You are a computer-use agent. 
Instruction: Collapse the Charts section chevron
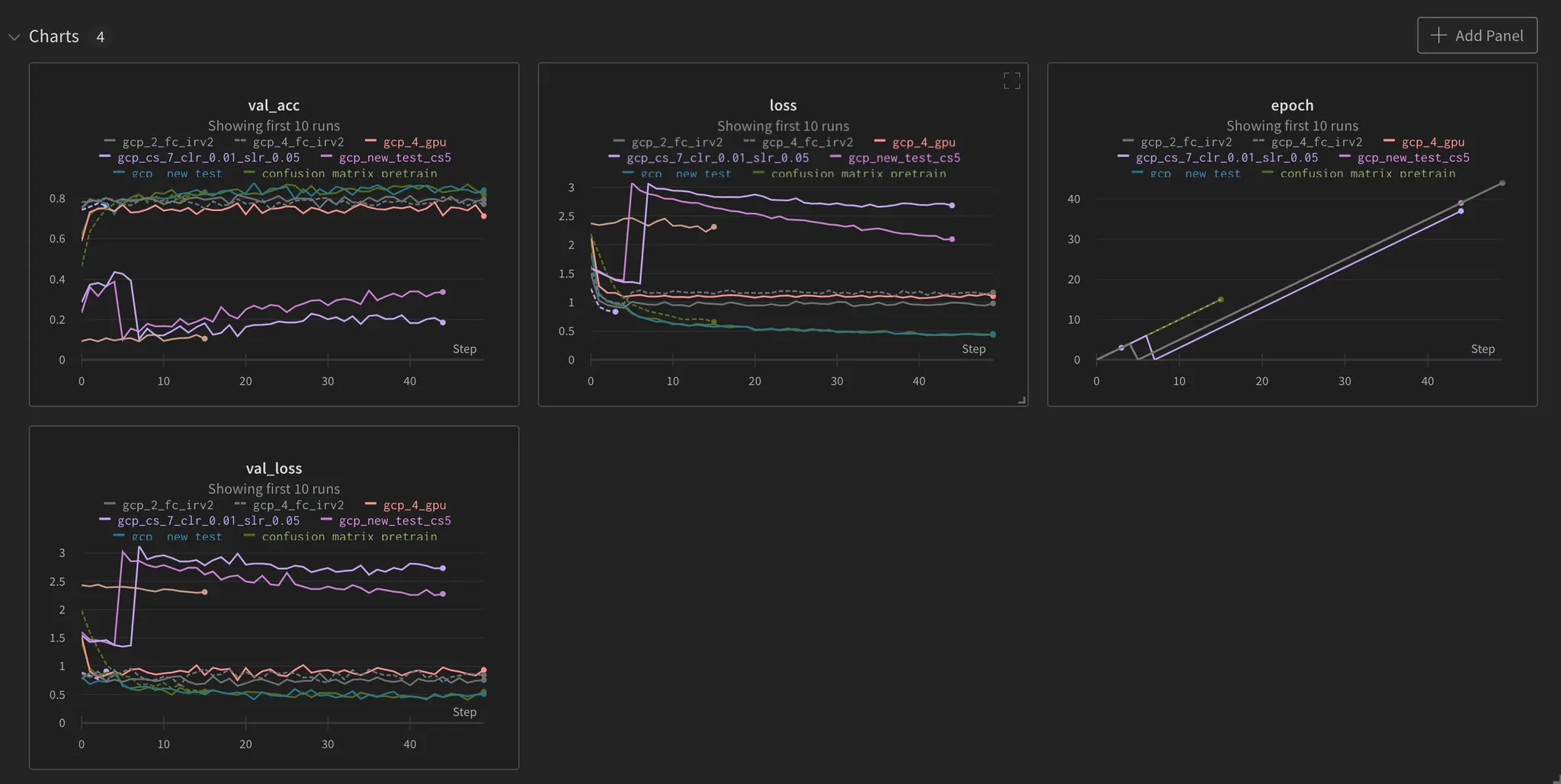tap(14, 37)
